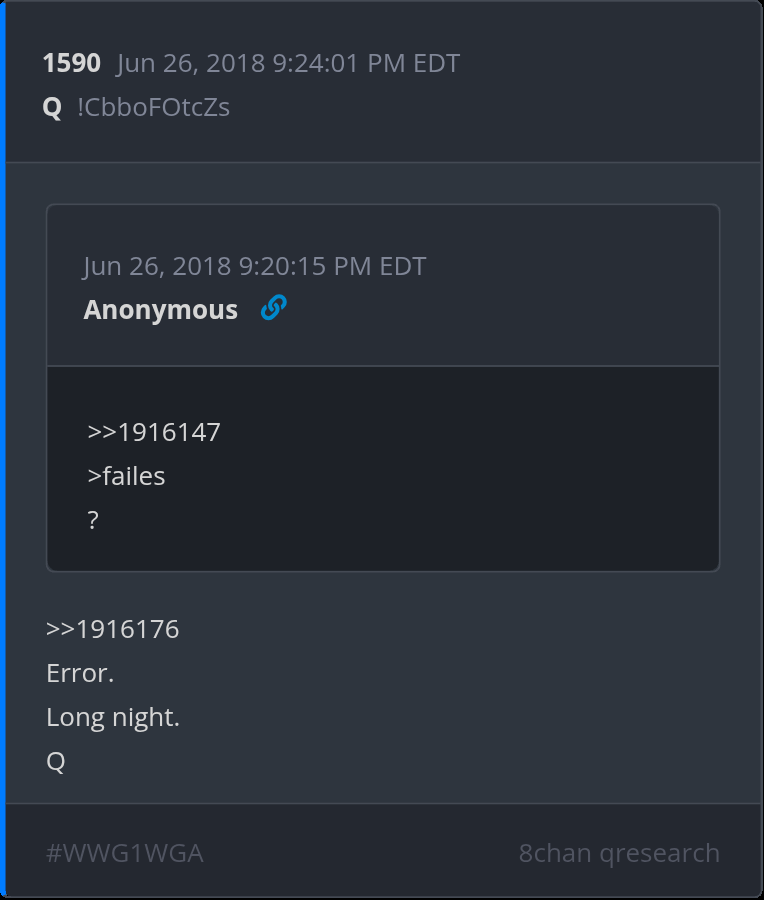The image size is (764, 900).
Task: Open the >>1916176 reply reference
Action: 113,630
